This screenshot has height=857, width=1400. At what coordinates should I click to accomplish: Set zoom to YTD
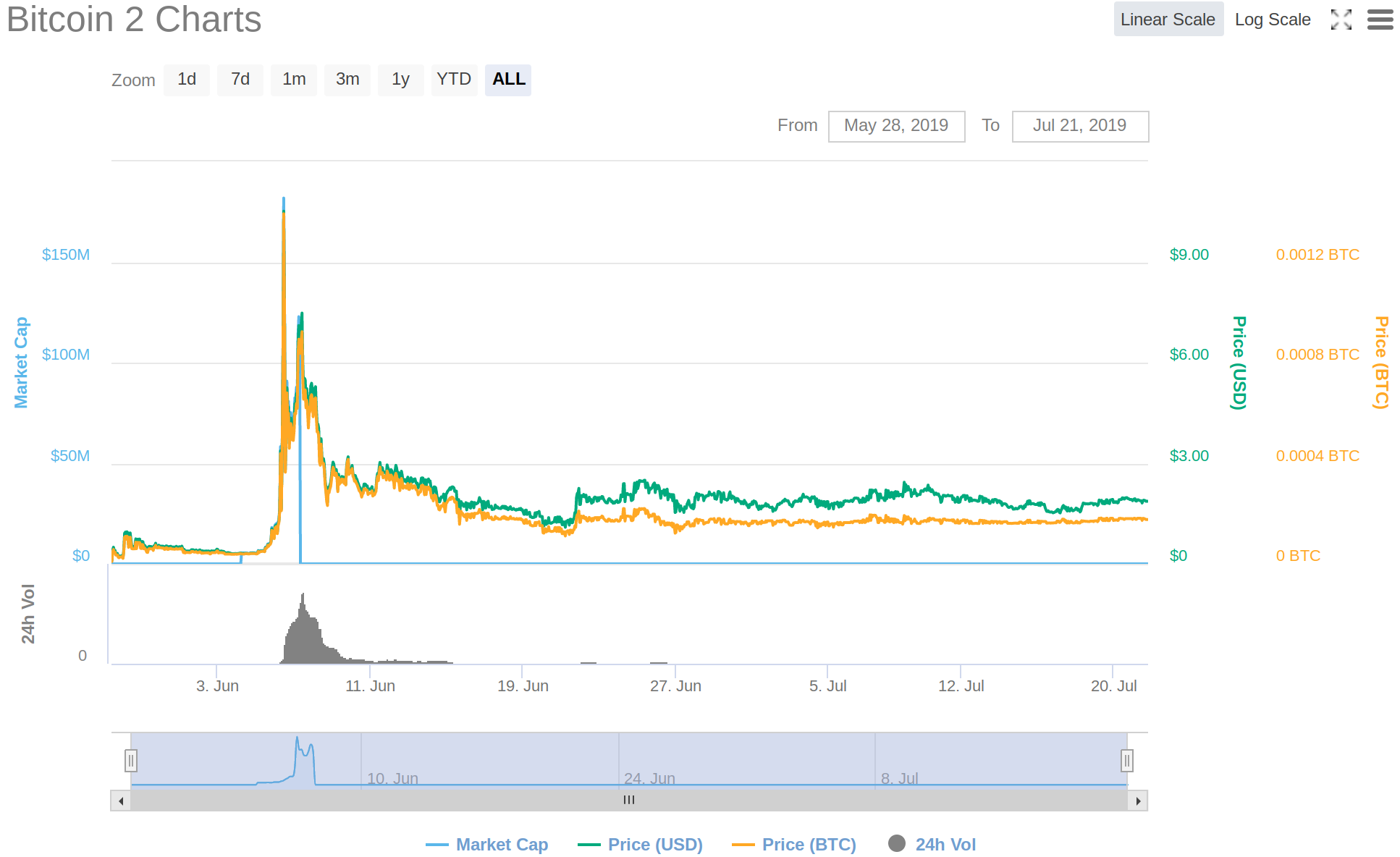click(454, 80)
